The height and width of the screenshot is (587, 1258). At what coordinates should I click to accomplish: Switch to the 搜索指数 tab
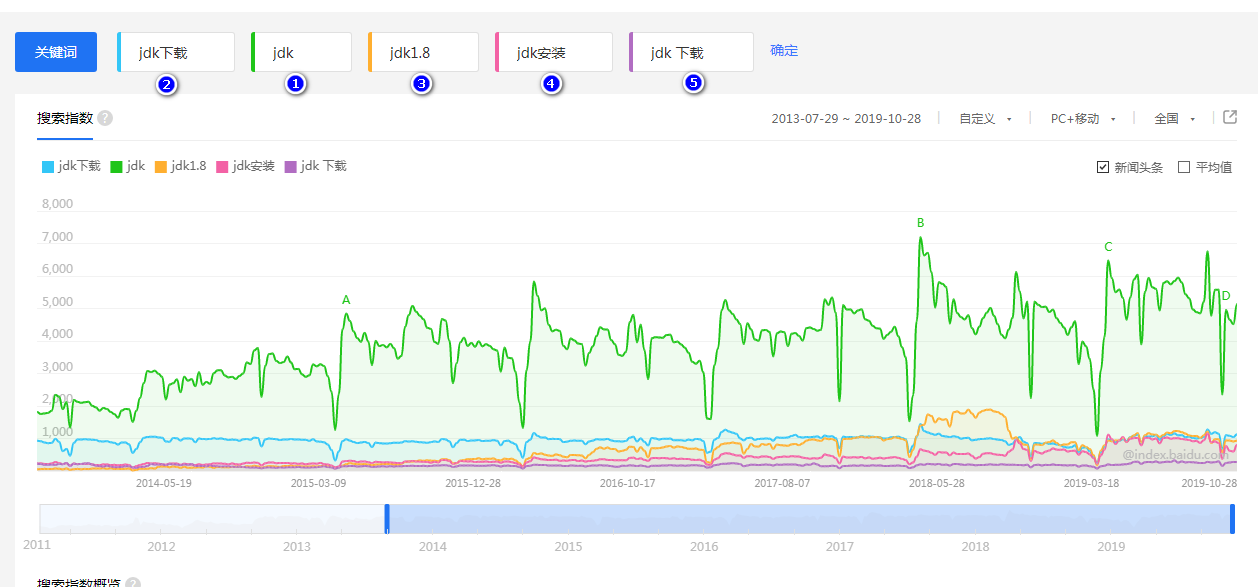point(61,117)
